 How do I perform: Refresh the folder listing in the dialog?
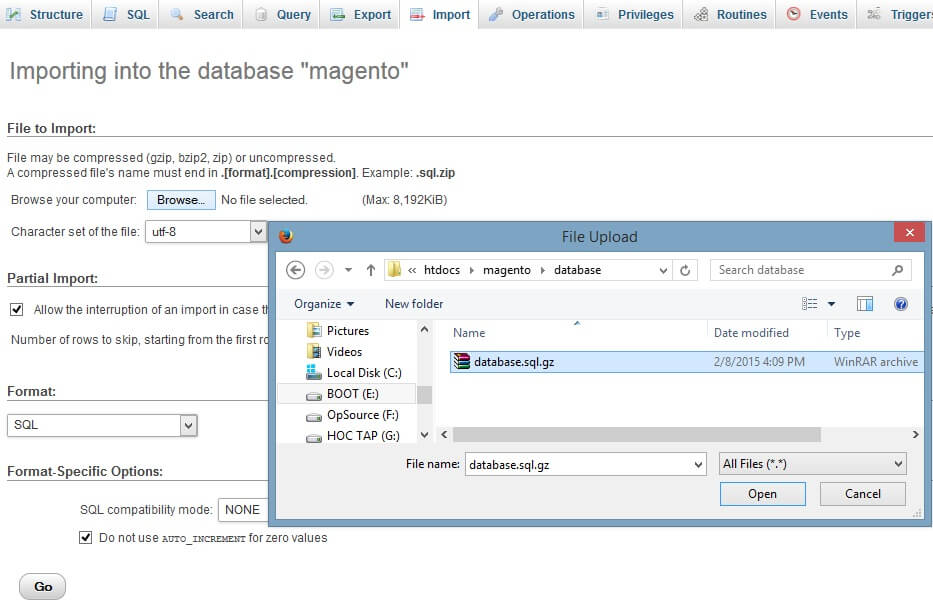click(x=685, y=270)
